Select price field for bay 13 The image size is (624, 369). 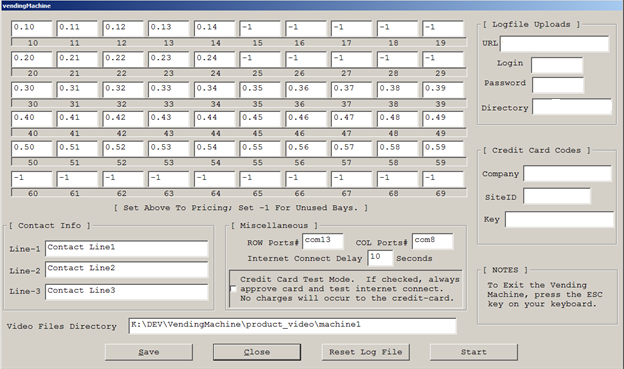pos(169,28)
